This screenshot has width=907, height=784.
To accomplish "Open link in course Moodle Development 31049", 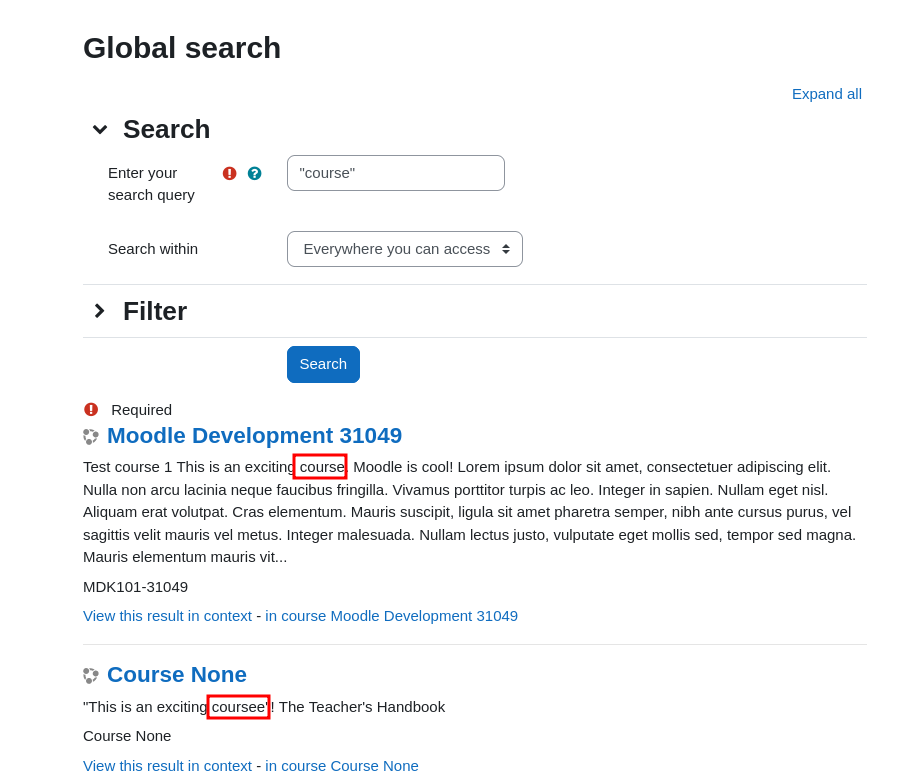I will (392, 616).
